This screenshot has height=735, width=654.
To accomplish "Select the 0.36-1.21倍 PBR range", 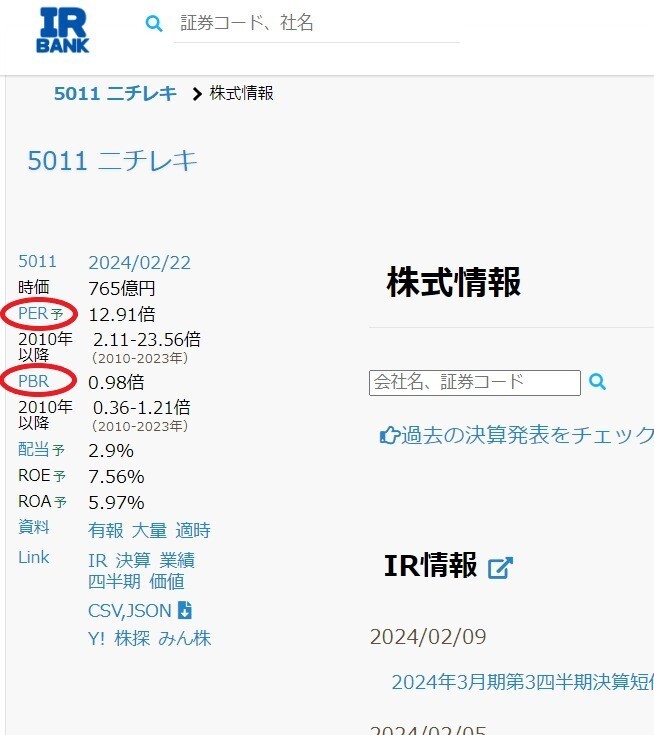I will [142, 407].
